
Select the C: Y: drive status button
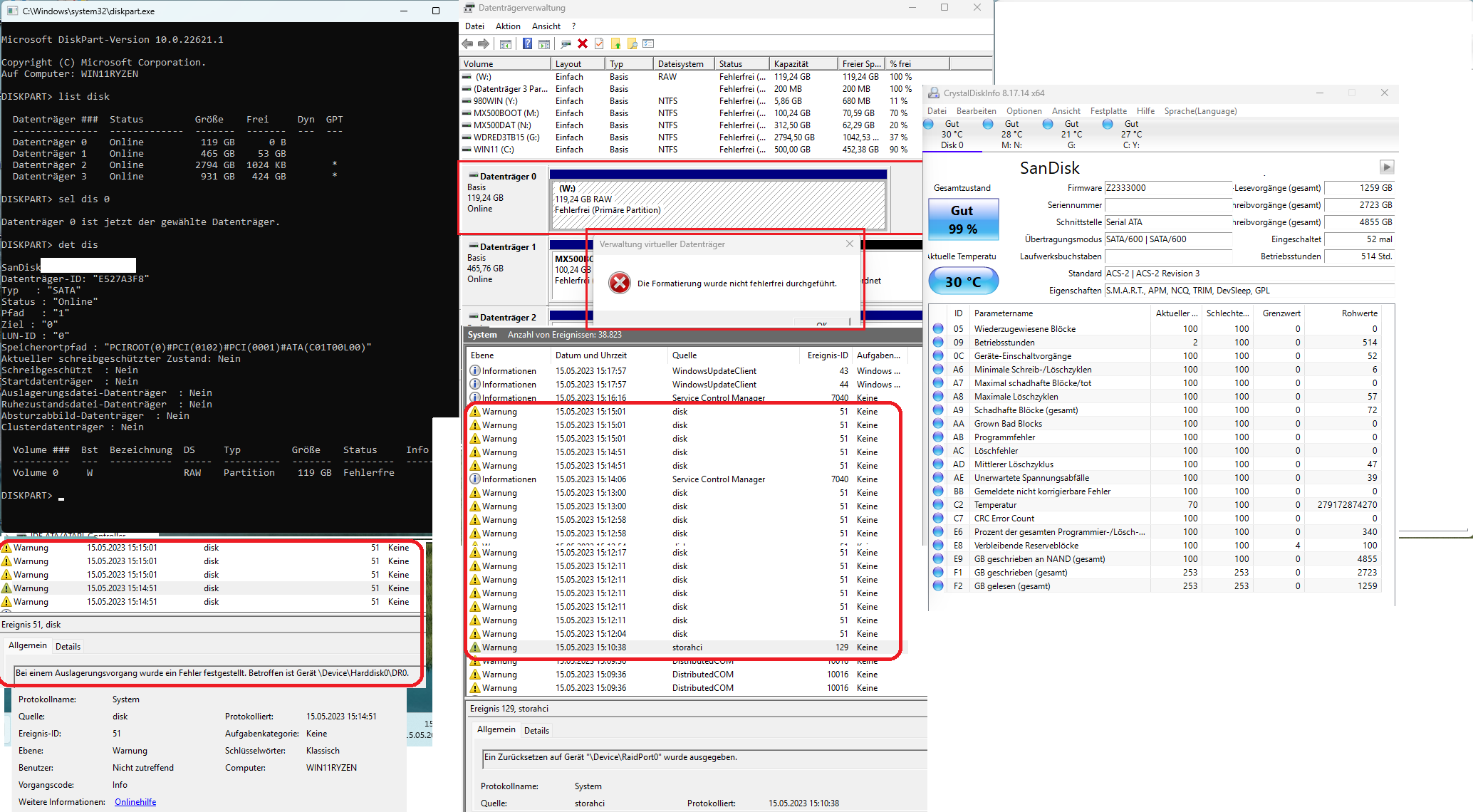pos(1130,134)
